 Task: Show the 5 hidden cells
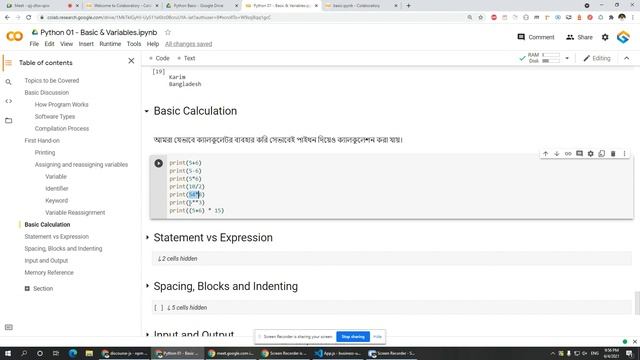coord(187,308)
